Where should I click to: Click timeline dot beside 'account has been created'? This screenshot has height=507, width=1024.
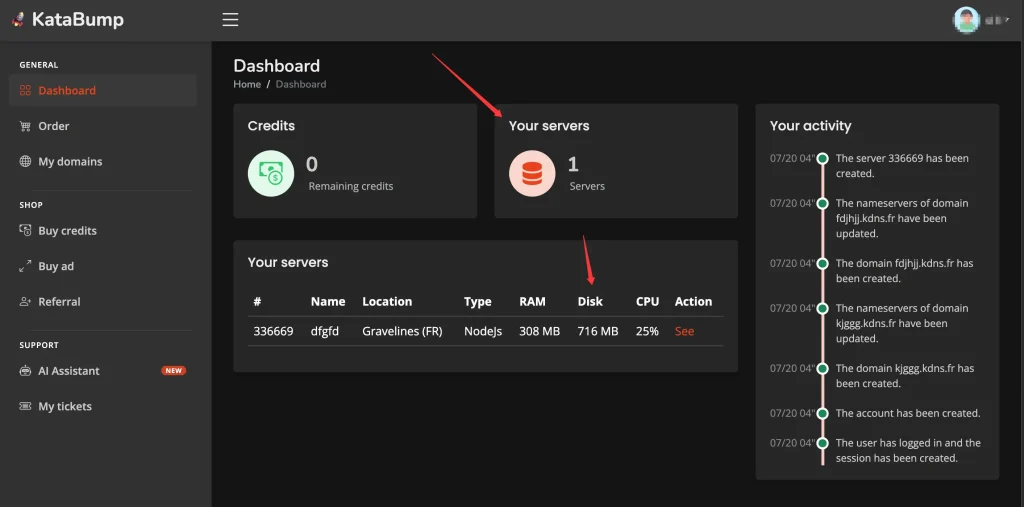click(x=823, y=414)
